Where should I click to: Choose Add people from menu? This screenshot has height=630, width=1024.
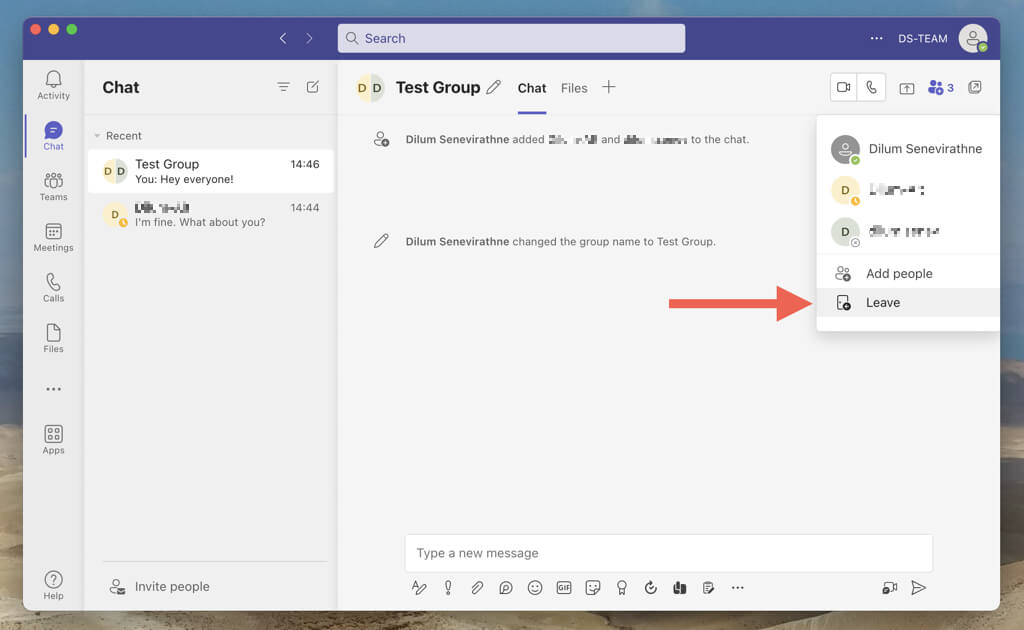click(x=908, y=274)
